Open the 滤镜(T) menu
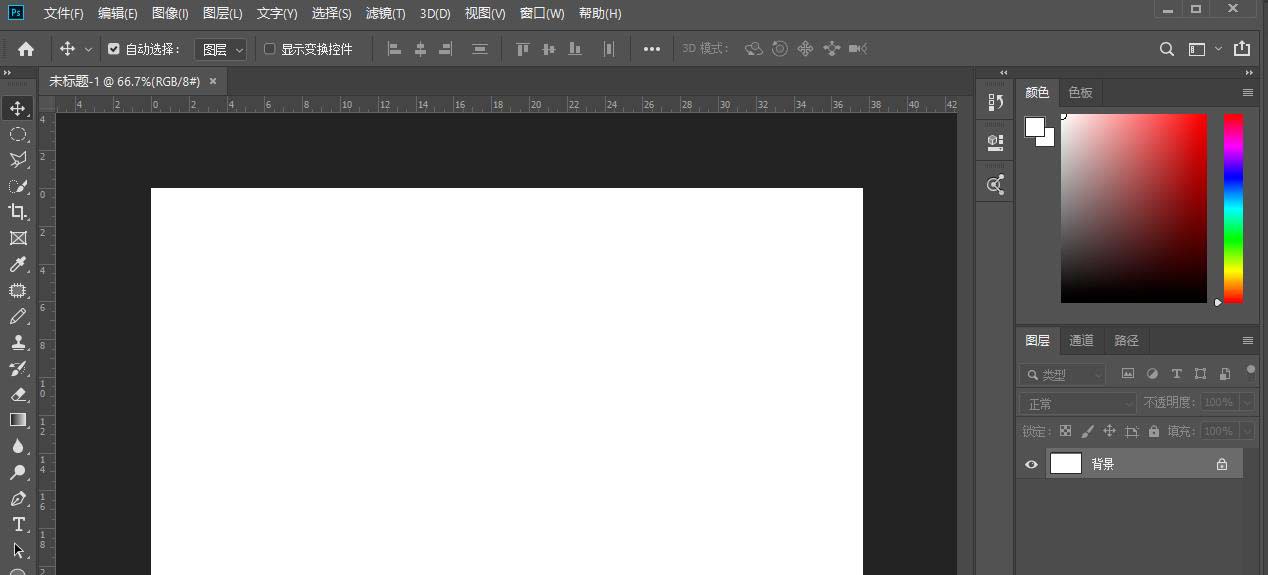Viewport: 1268px width, 575px height. [x=385, y=13]
